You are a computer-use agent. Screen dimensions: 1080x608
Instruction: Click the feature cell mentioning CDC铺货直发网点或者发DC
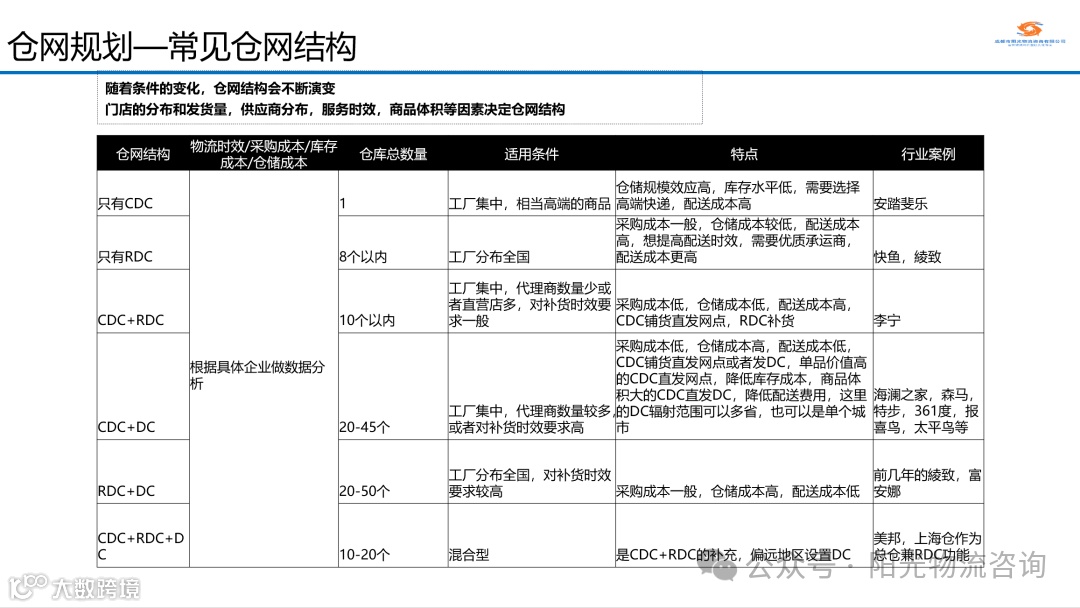pos(744,386)
